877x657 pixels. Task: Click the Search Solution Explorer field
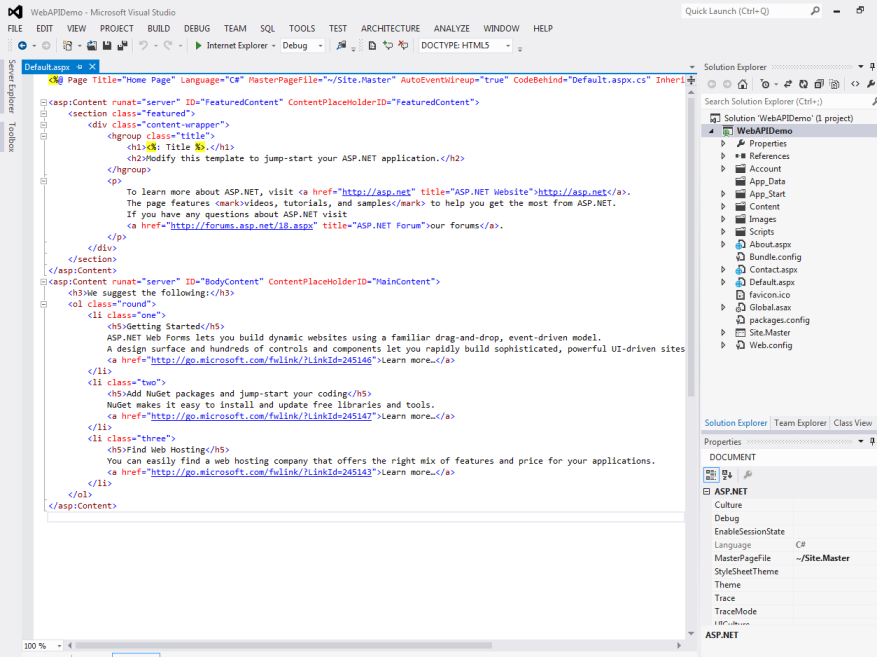point(780,100)
